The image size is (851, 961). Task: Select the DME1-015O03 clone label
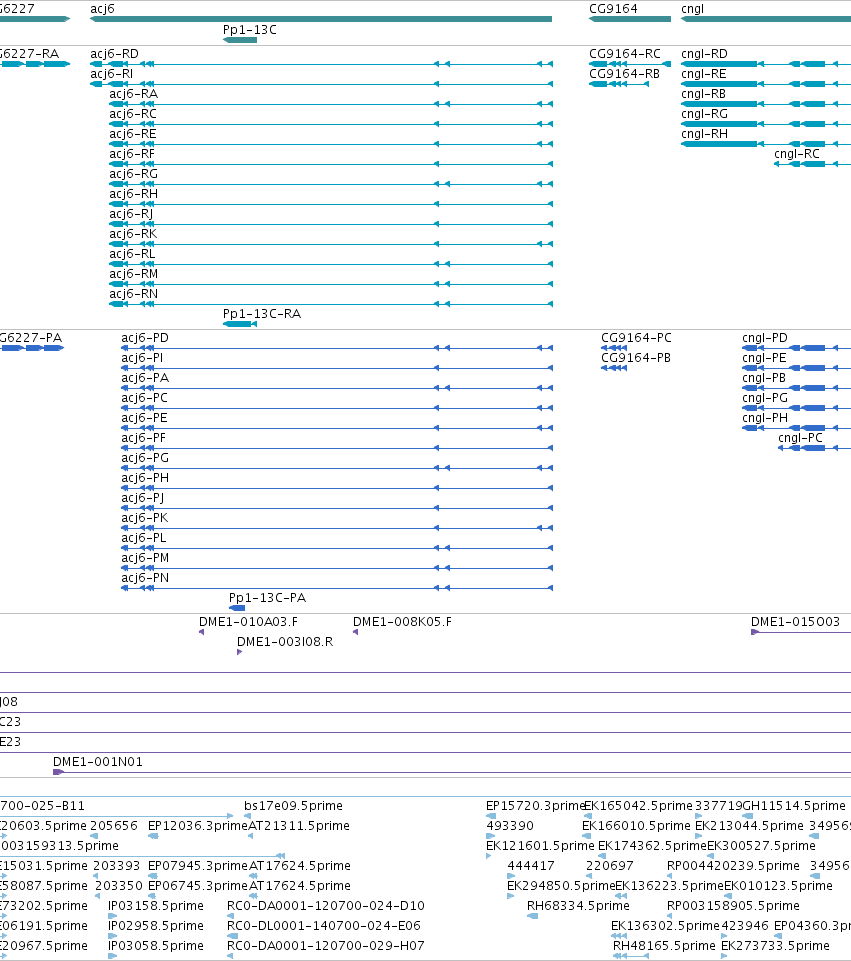click(x=795, y=621)
